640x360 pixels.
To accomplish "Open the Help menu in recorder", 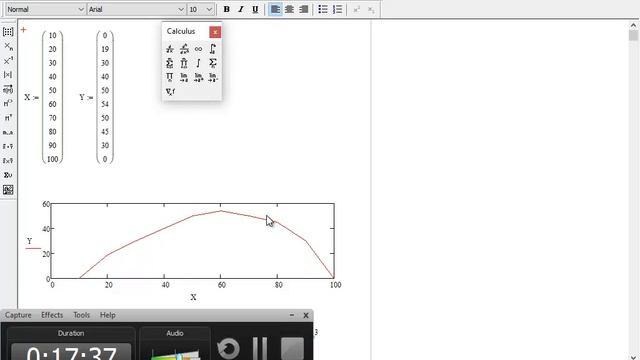I will 108,315.
